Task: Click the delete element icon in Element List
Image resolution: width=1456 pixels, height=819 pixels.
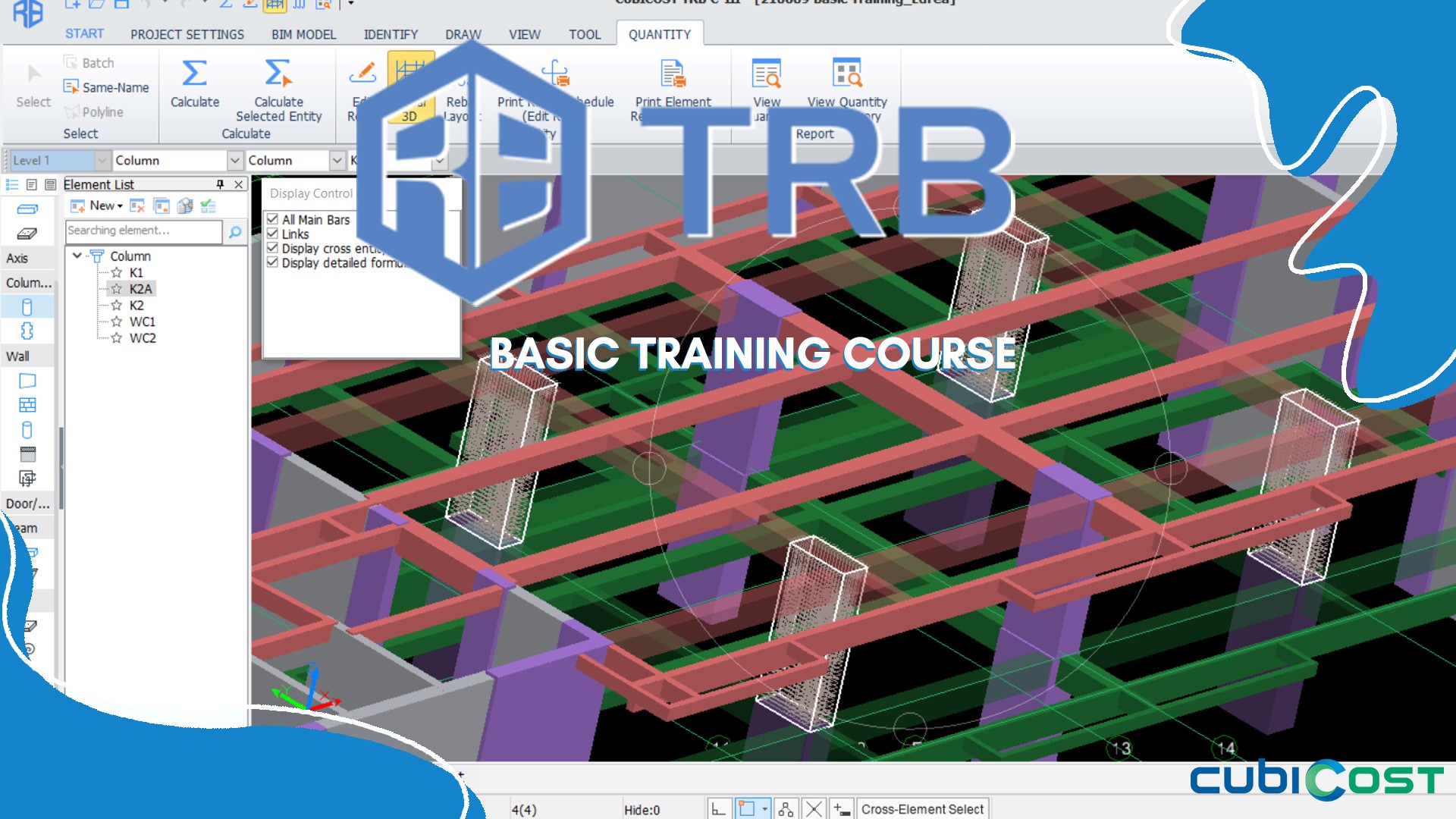Action: 137,206
